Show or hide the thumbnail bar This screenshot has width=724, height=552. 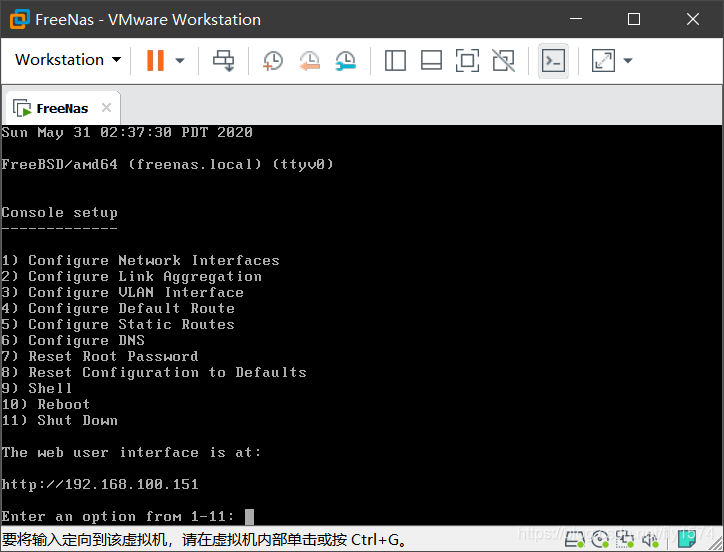(x=431, y=61)
